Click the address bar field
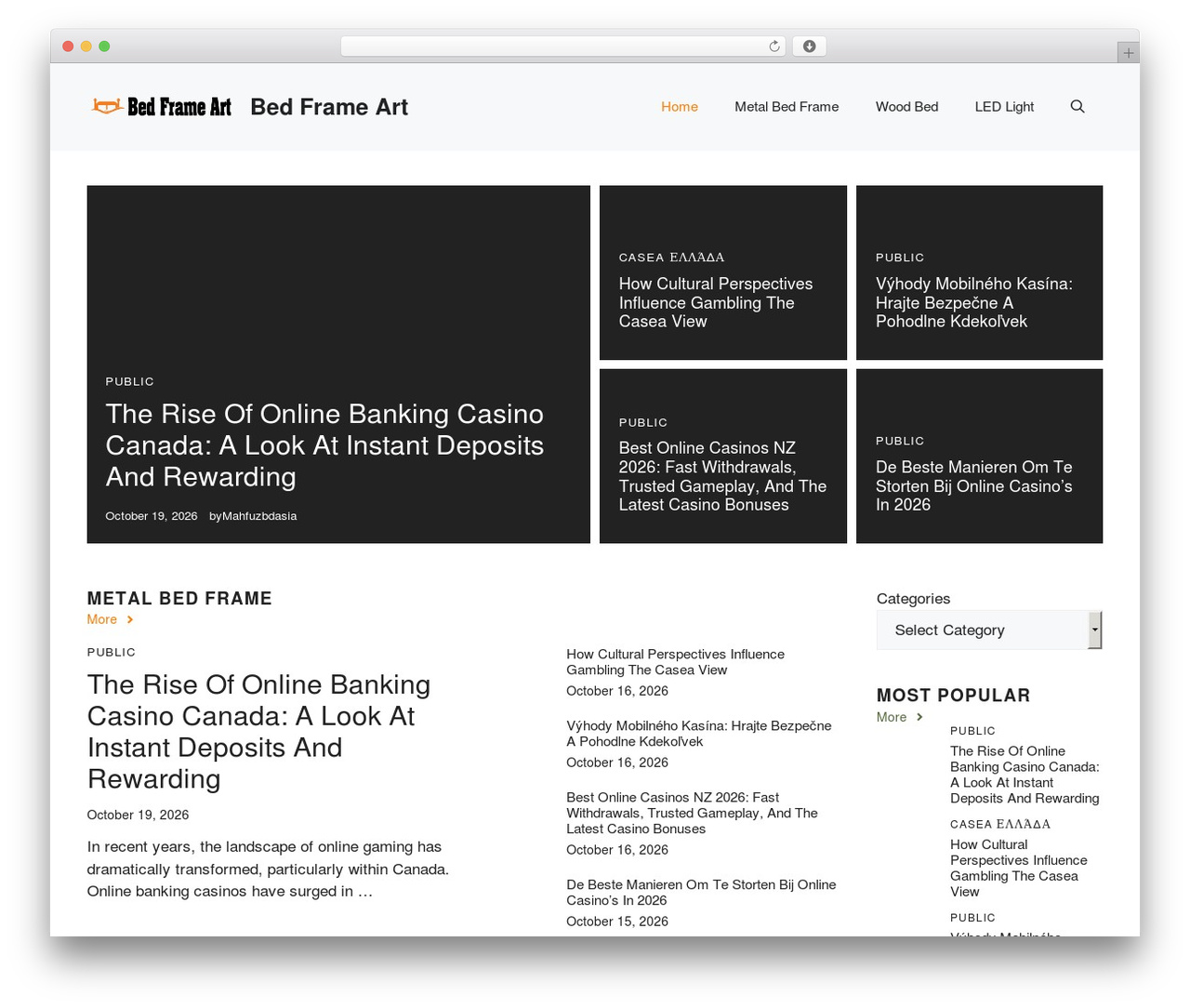Viewport: 1190px width, 1008px height. pos(563,46)
